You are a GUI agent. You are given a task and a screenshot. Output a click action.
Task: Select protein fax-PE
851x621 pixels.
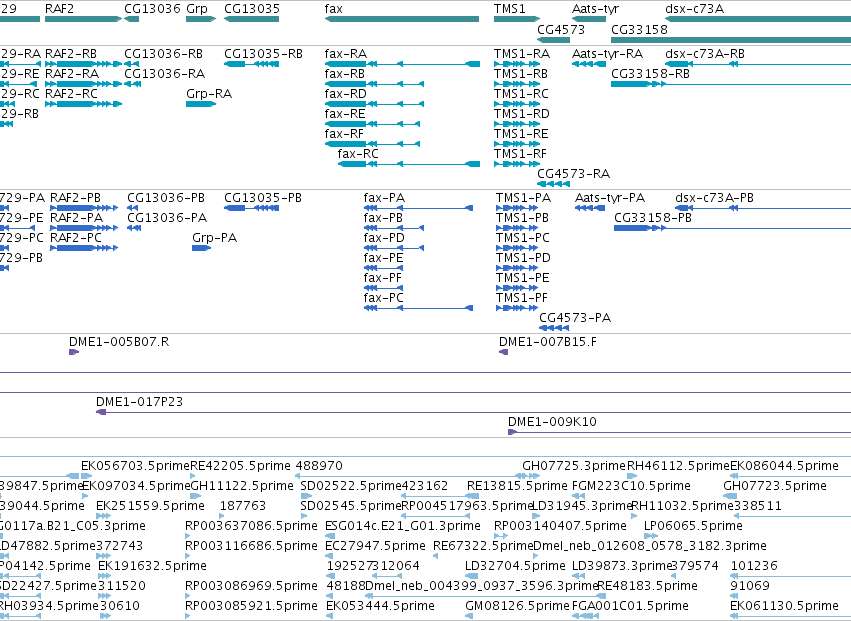pos(383,258)
